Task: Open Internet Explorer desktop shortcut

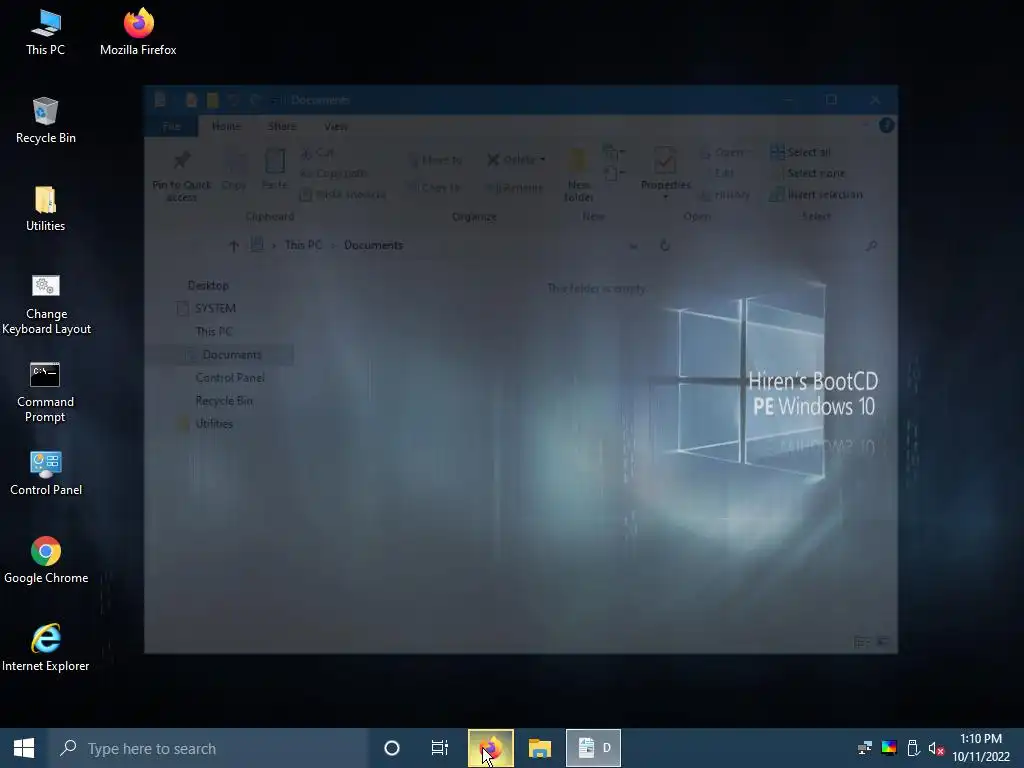Action: (x=46, y=648)
